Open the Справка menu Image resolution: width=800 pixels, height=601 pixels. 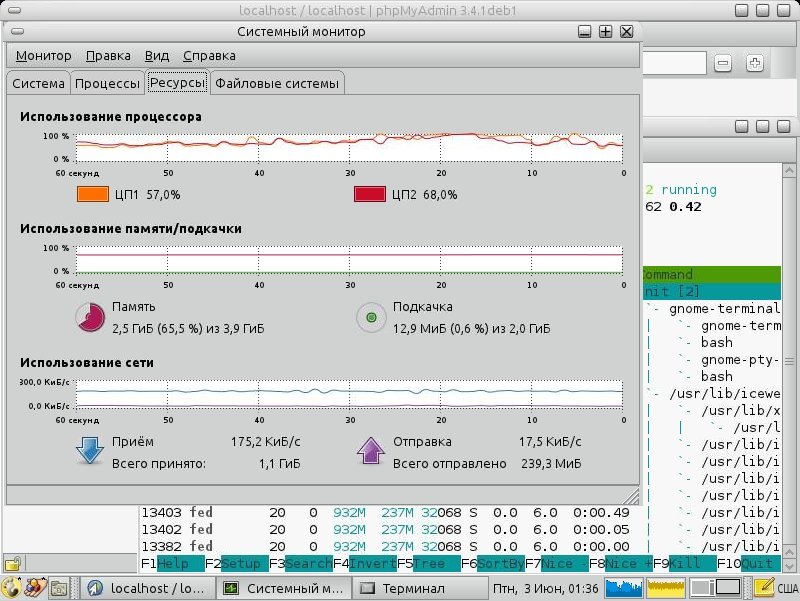[210, 56]
